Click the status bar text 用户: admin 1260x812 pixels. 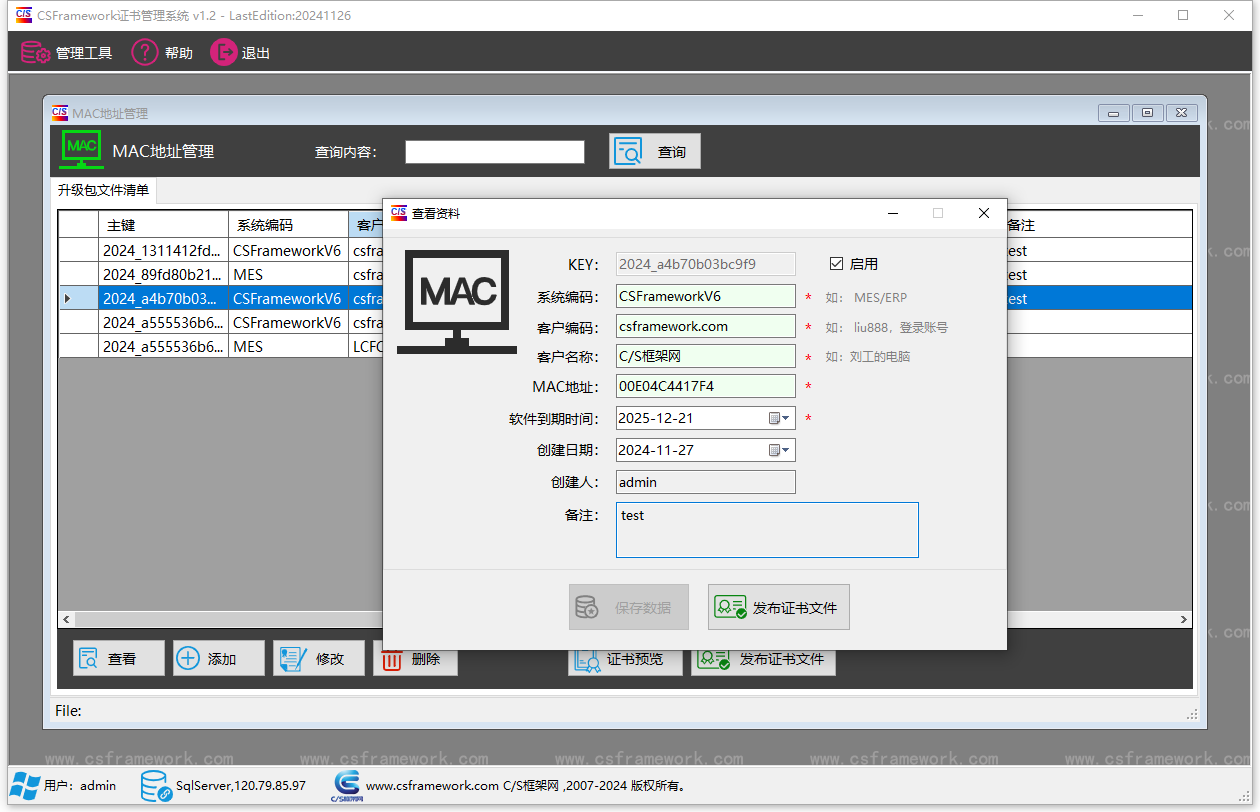coord(80,786)
